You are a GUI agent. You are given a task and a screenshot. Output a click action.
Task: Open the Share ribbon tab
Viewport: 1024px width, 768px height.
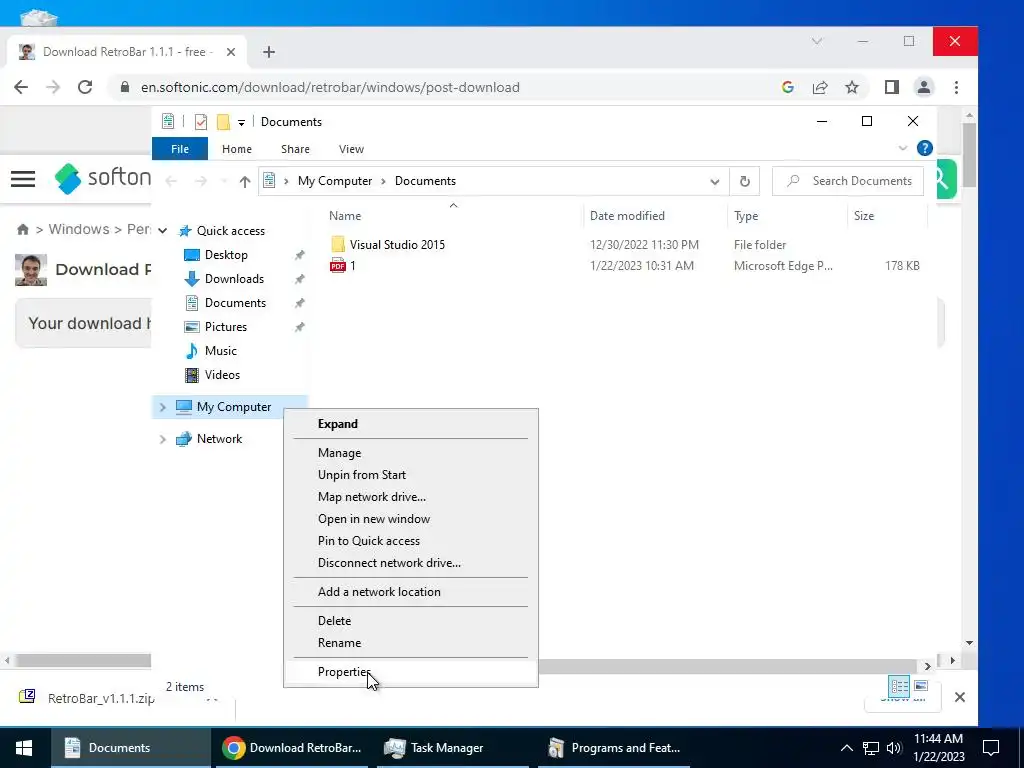pyautogui.click(x=295, y=149)
